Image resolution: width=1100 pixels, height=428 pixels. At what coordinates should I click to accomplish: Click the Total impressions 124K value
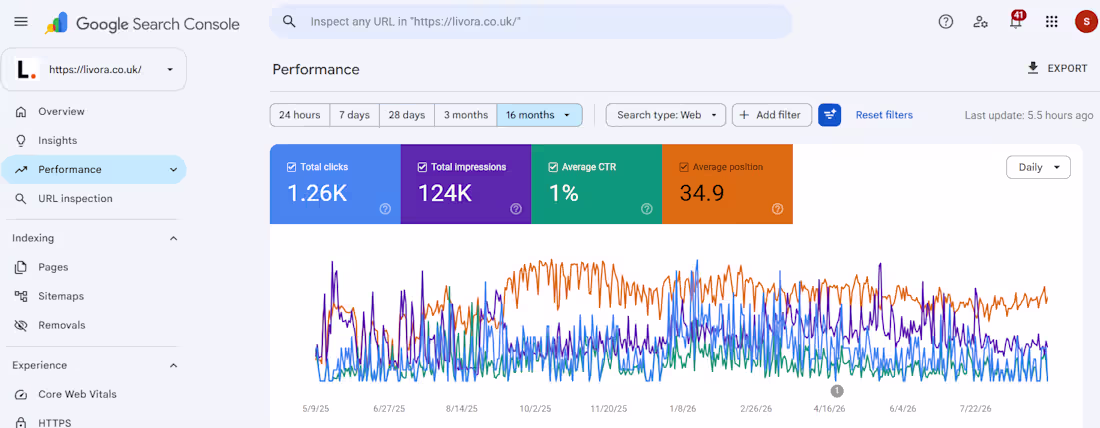(x=445, y=193)
